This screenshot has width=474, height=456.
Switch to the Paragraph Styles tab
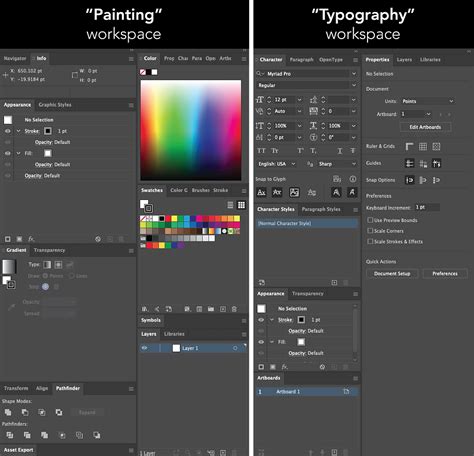321,209
